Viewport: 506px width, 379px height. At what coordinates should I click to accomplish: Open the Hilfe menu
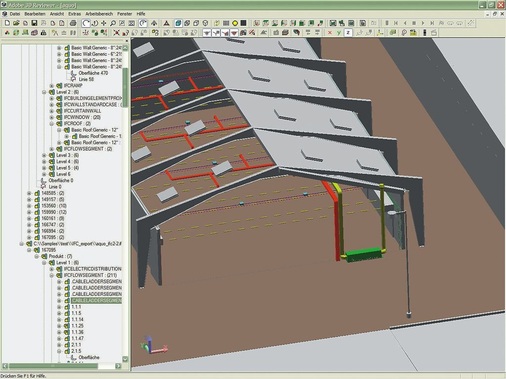141,14
